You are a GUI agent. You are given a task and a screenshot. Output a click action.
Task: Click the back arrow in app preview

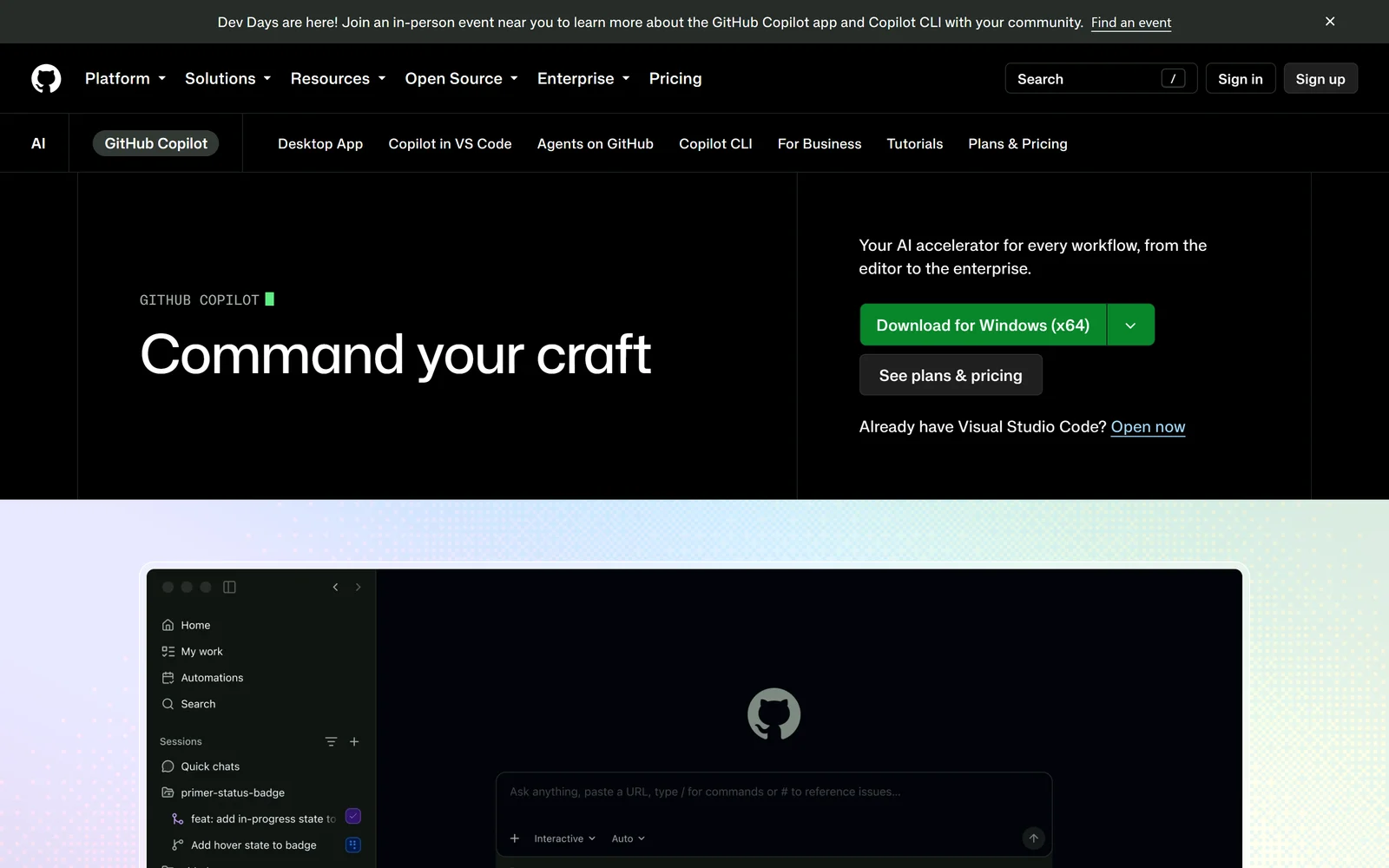click(x=335, y=588)
